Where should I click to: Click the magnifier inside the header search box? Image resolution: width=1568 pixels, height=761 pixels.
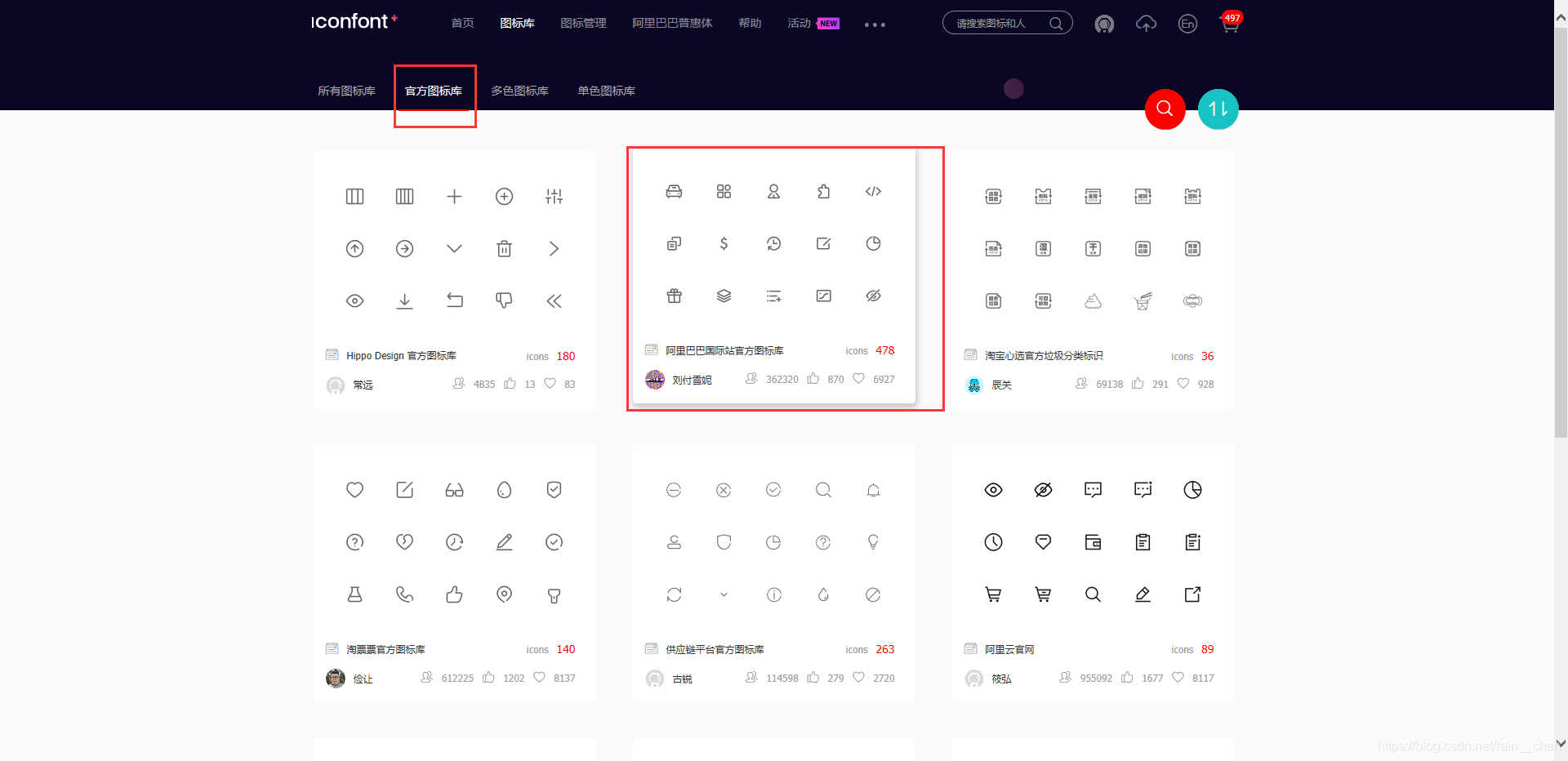pyautogui.click(x=1056, y=24)
